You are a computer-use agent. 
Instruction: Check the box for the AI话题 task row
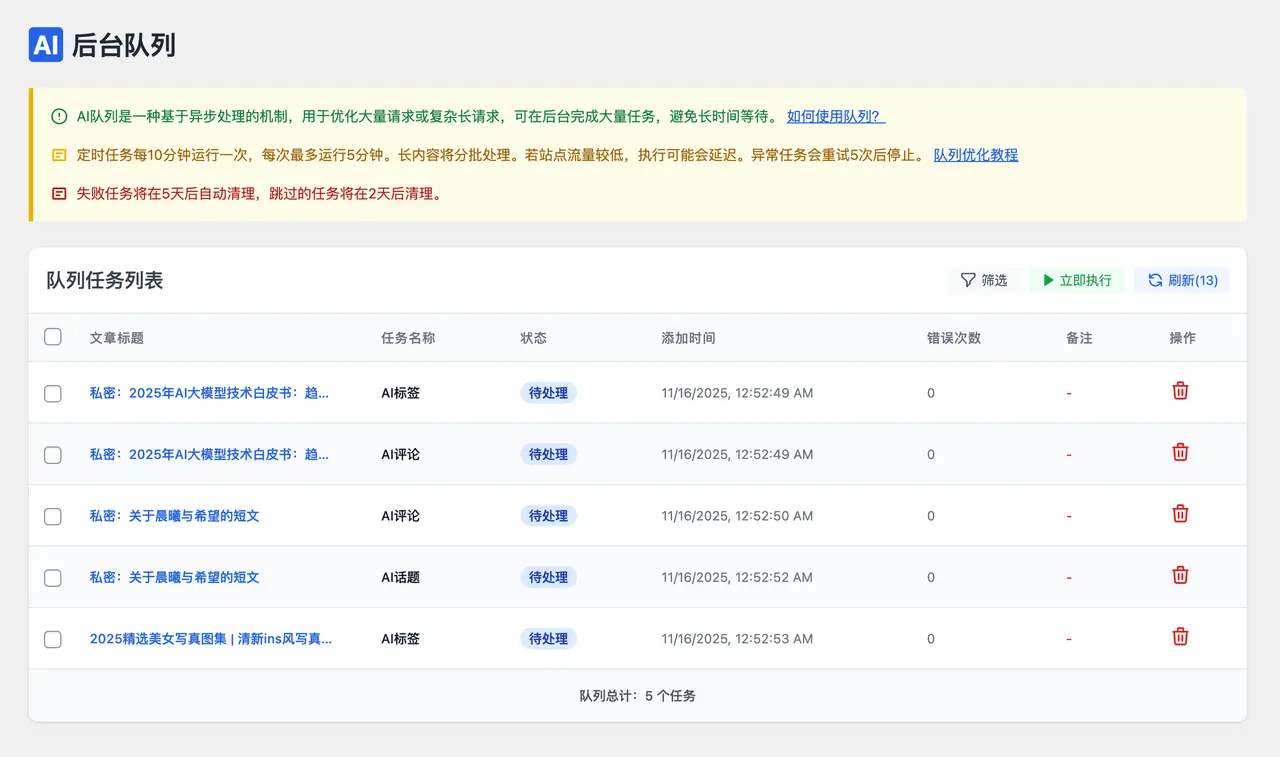[x=53, y=578]
